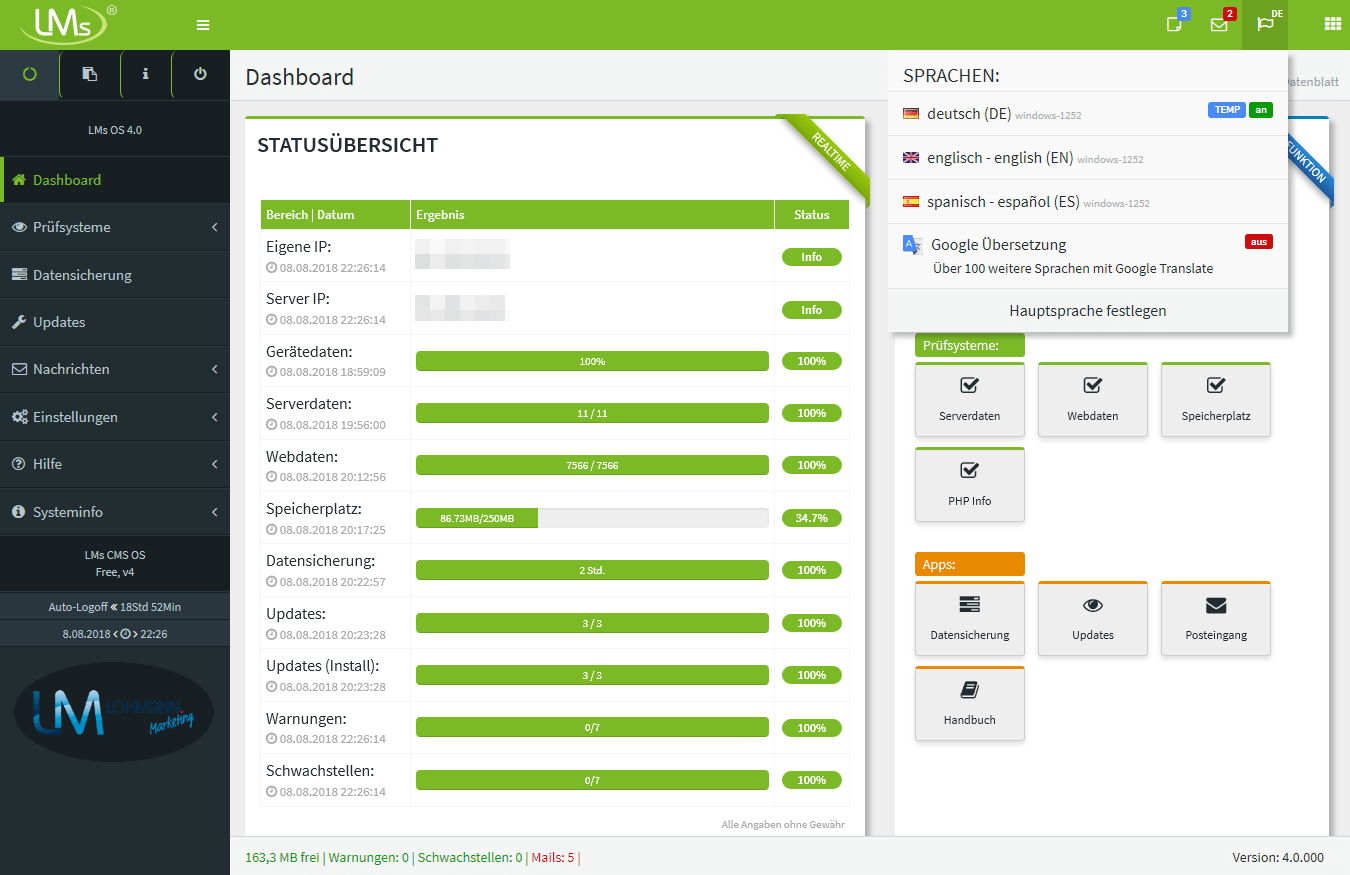Open Dashboard in the sidebar

[115, 180]
